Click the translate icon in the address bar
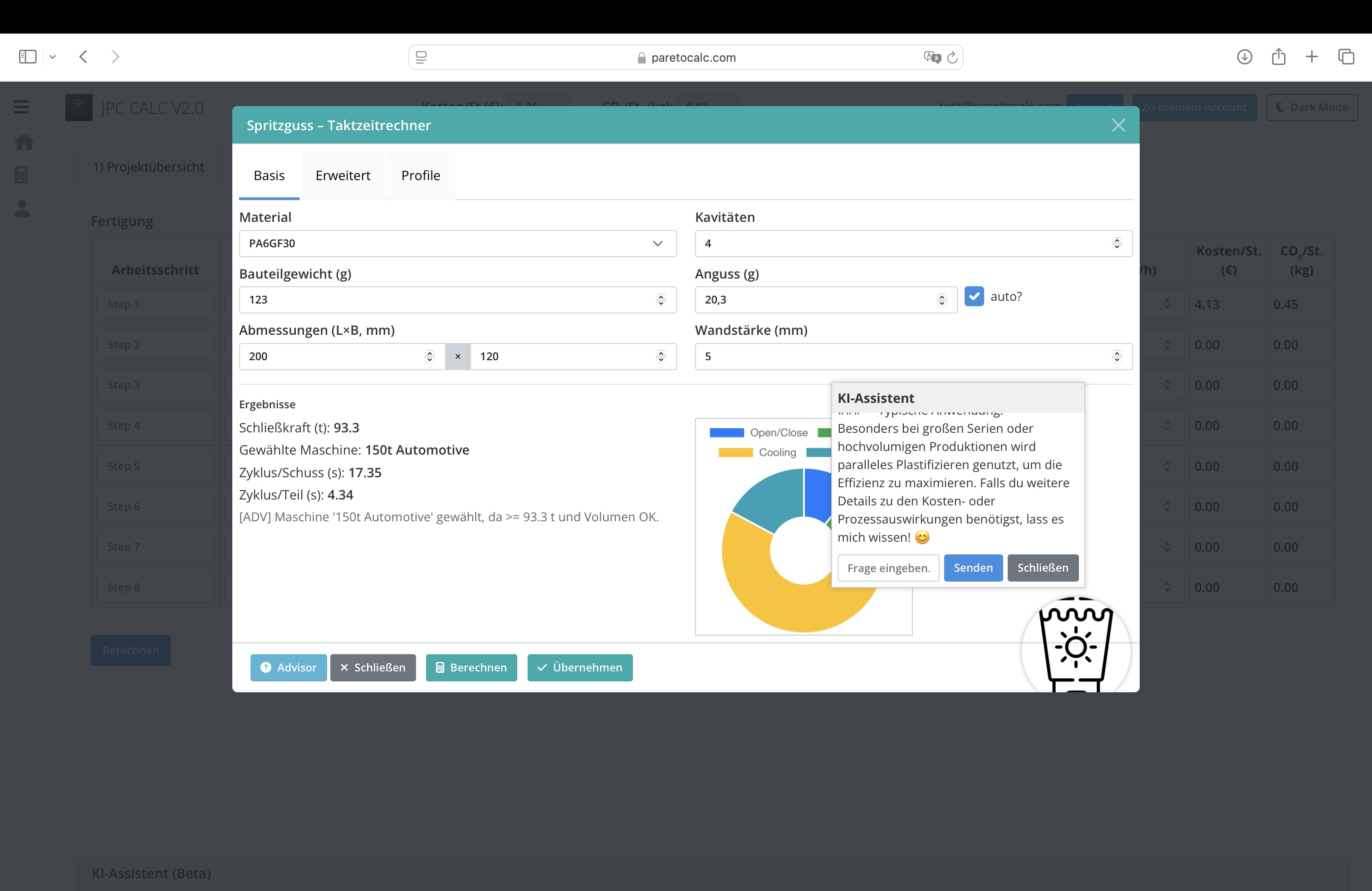The width and height of the screenshot is (1372, 891). pos(931,57)
